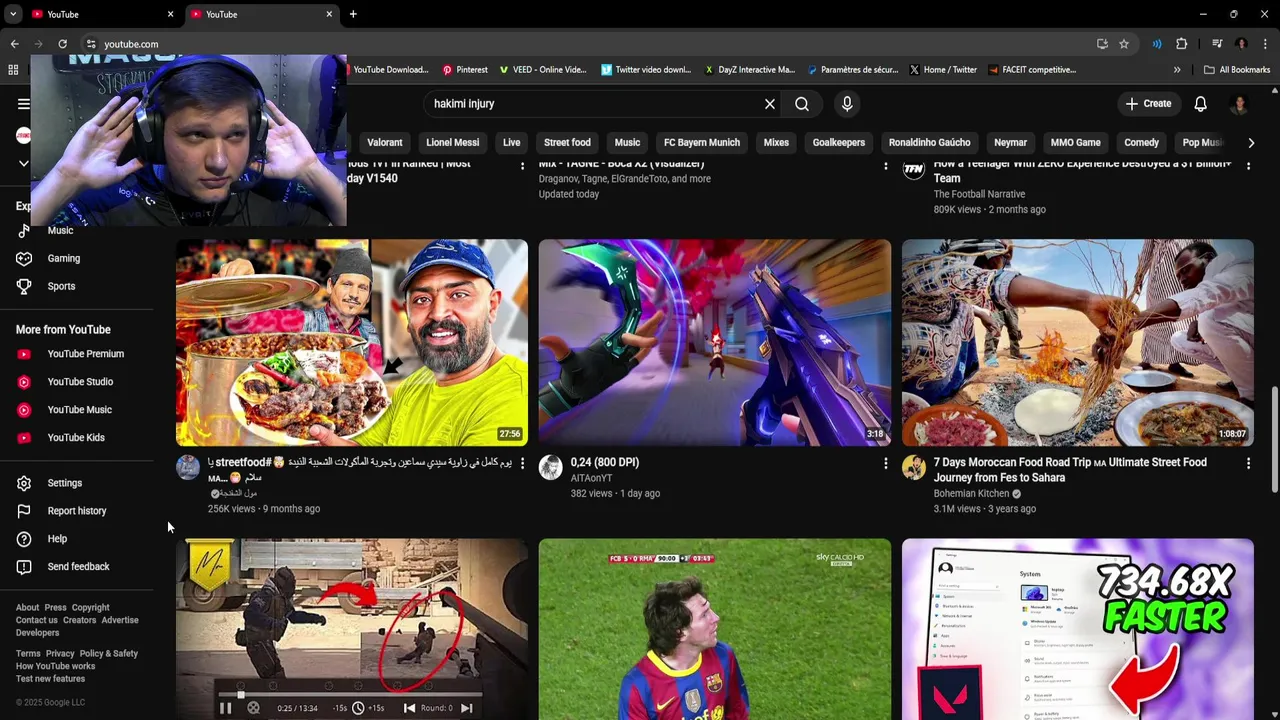Open How YouTube works link

click(55, 666)
